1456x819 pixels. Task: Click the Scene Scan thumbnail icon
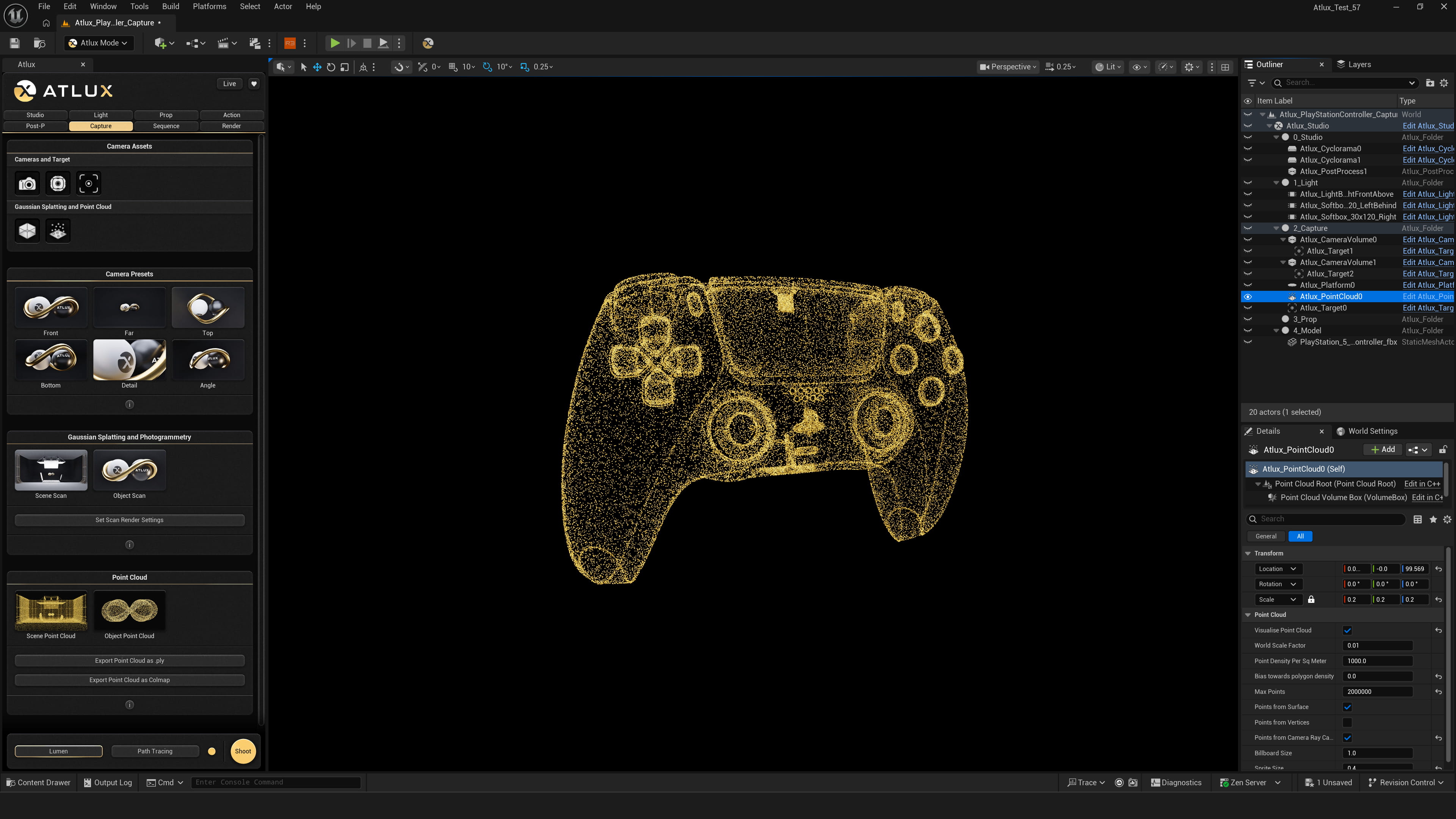click(x=50, y=470)
